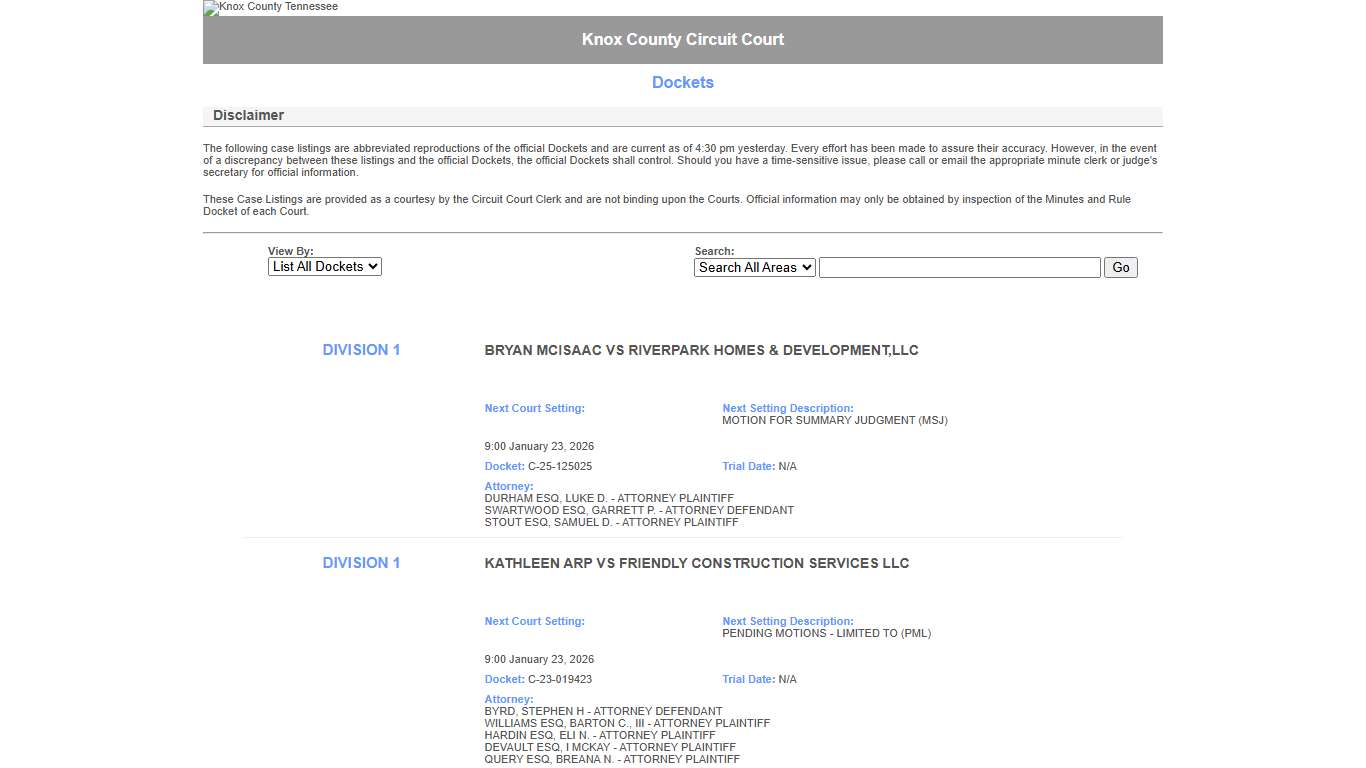Click the Knox County Circuit Court title banner
Viewport: 1366px width, 768px height.
(683, 39)
